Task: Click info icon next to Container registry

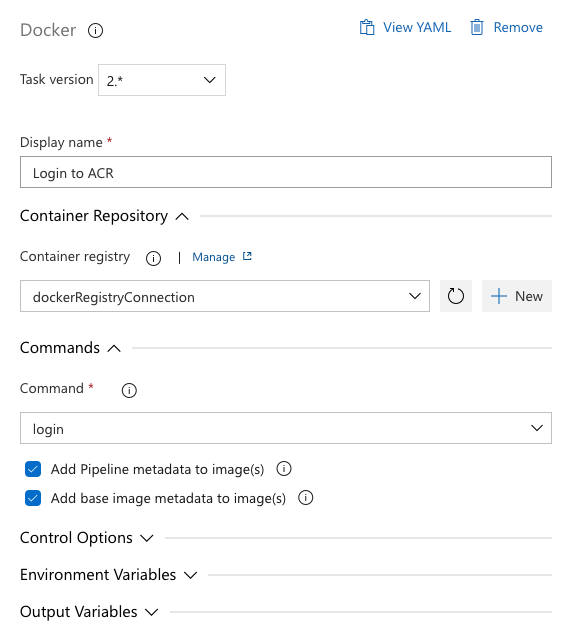Action: (x=153, y=258)
